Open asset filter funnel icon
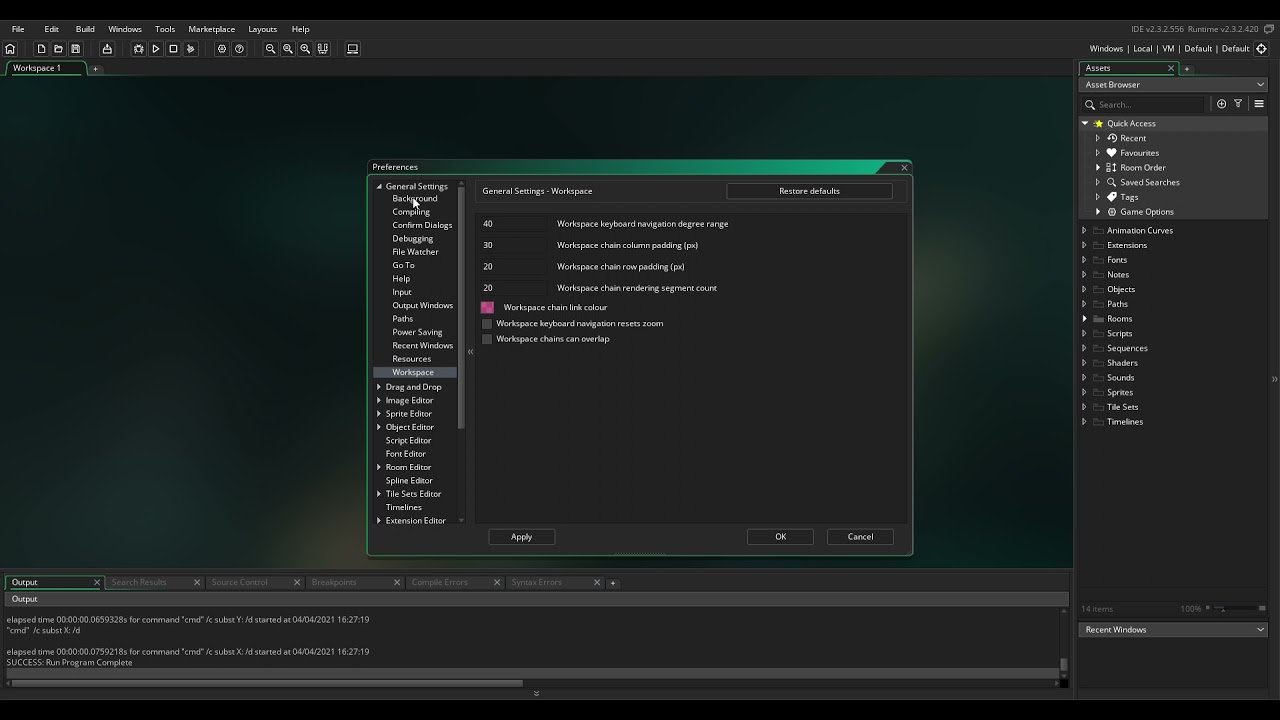 coord(1238,104)
